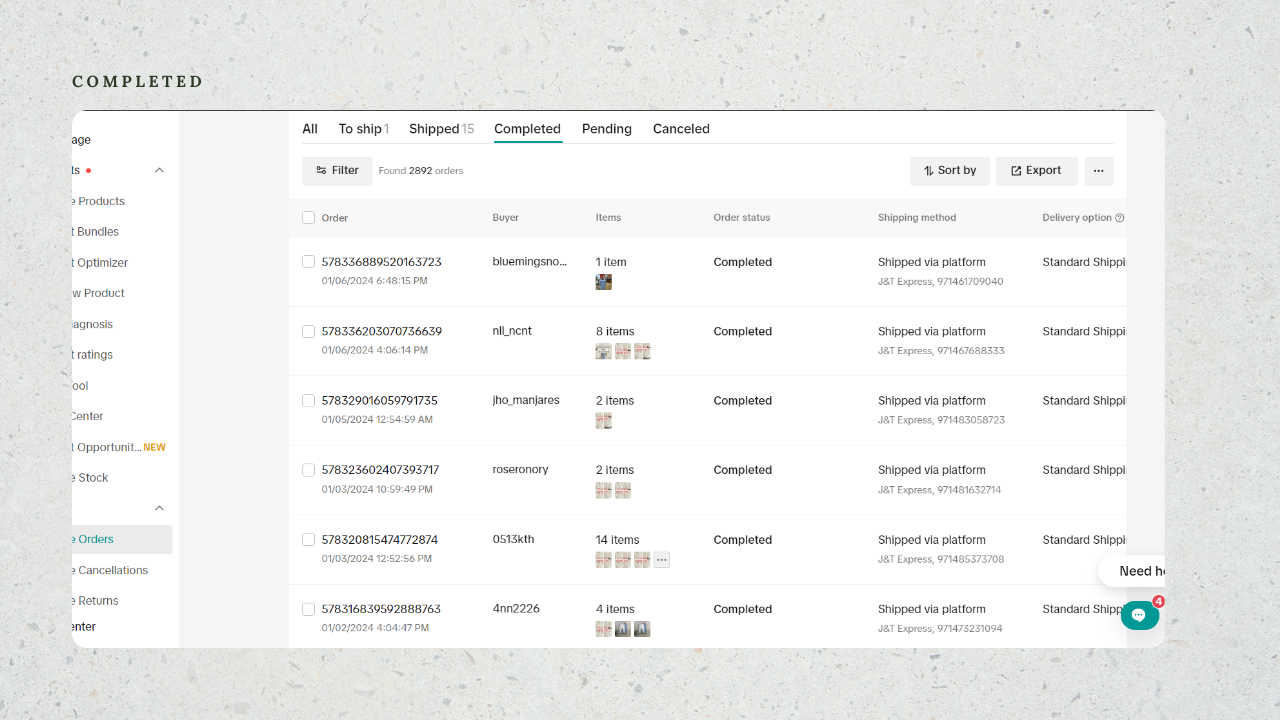Click the Items column header
This screenshot has height=720, width=1280.
point(608,218)
